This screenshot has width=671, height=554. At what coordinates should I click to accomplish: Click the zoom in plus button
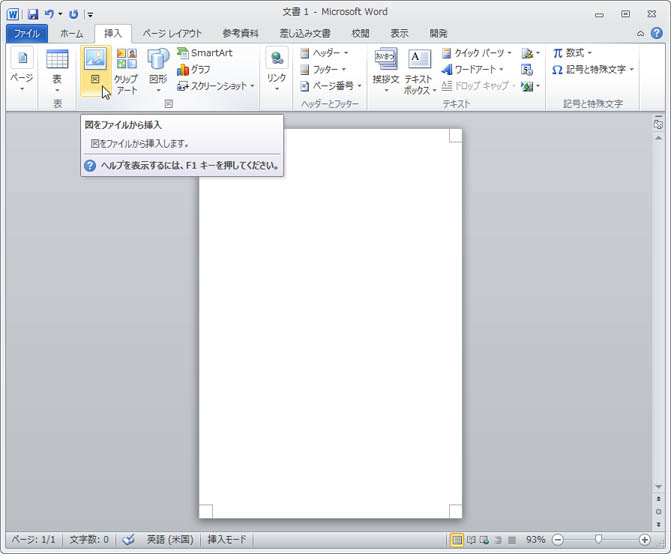click(x=644, y=540)
